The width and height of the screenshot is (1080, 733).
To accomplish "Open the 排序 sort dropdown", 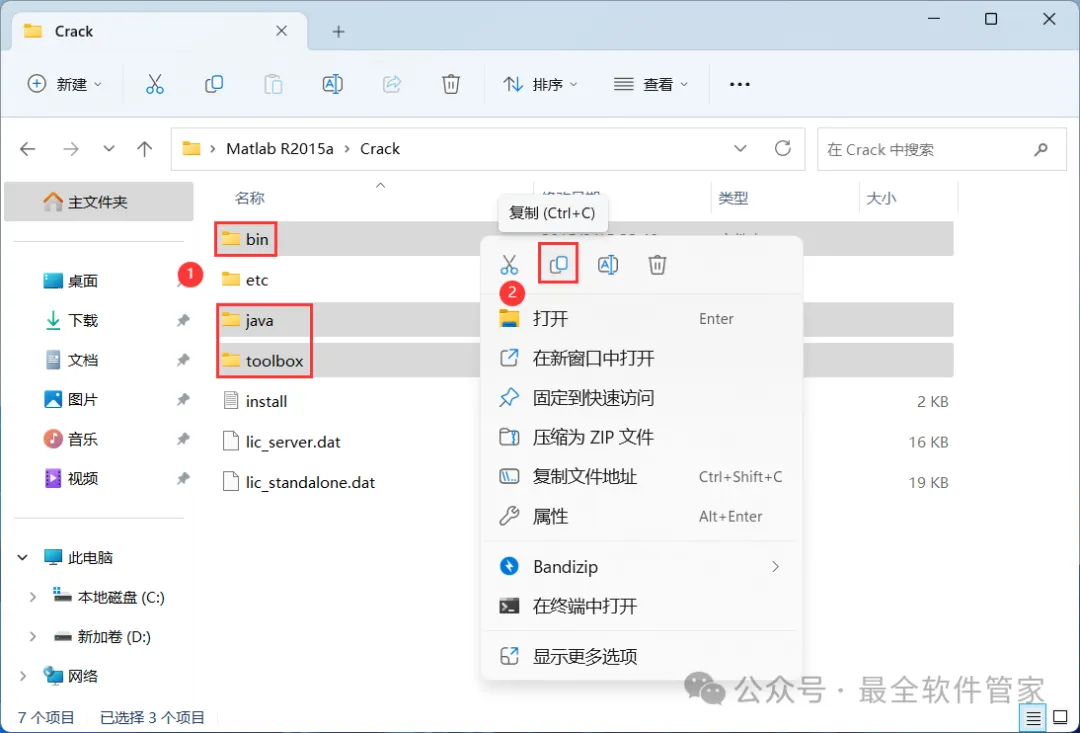I will tap(541, 84).
